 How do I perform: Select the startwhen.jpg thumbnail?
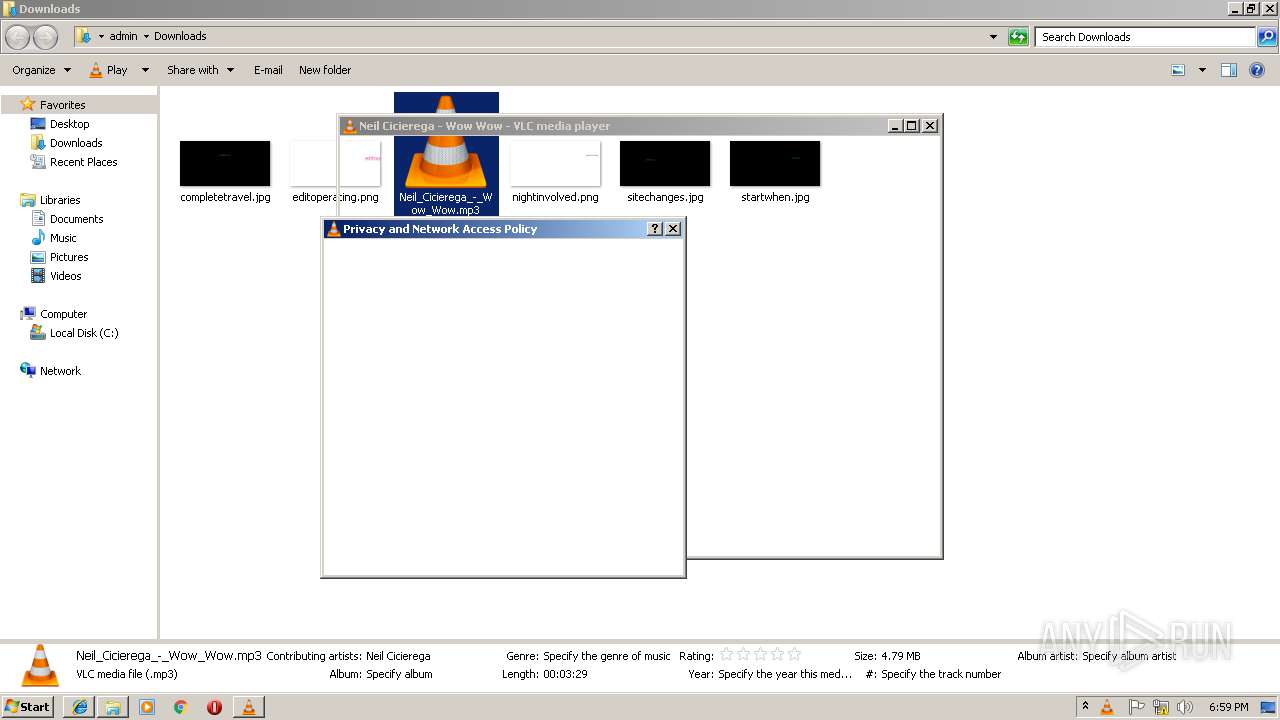775,163
